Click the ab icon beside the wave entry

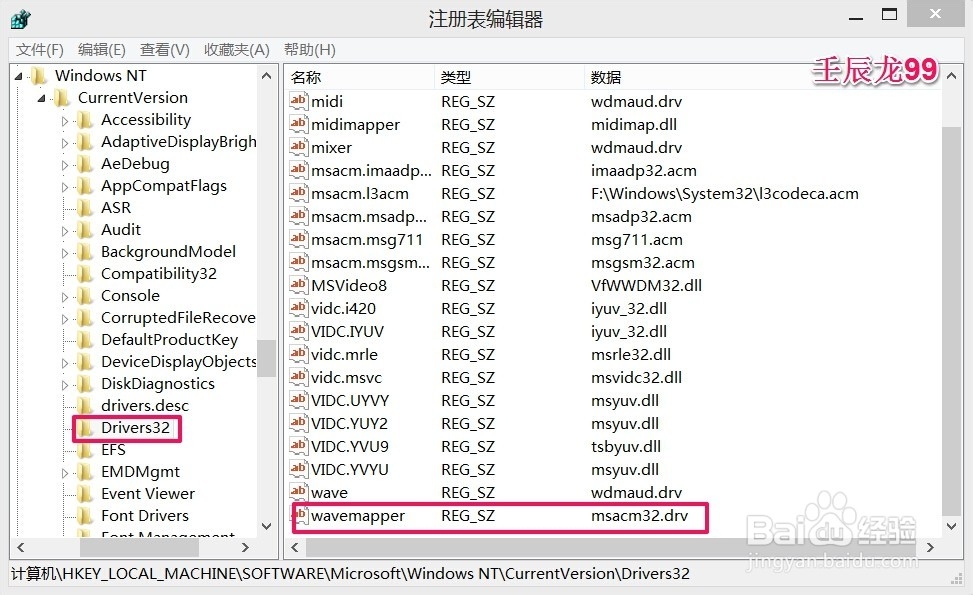pos(298,492)
